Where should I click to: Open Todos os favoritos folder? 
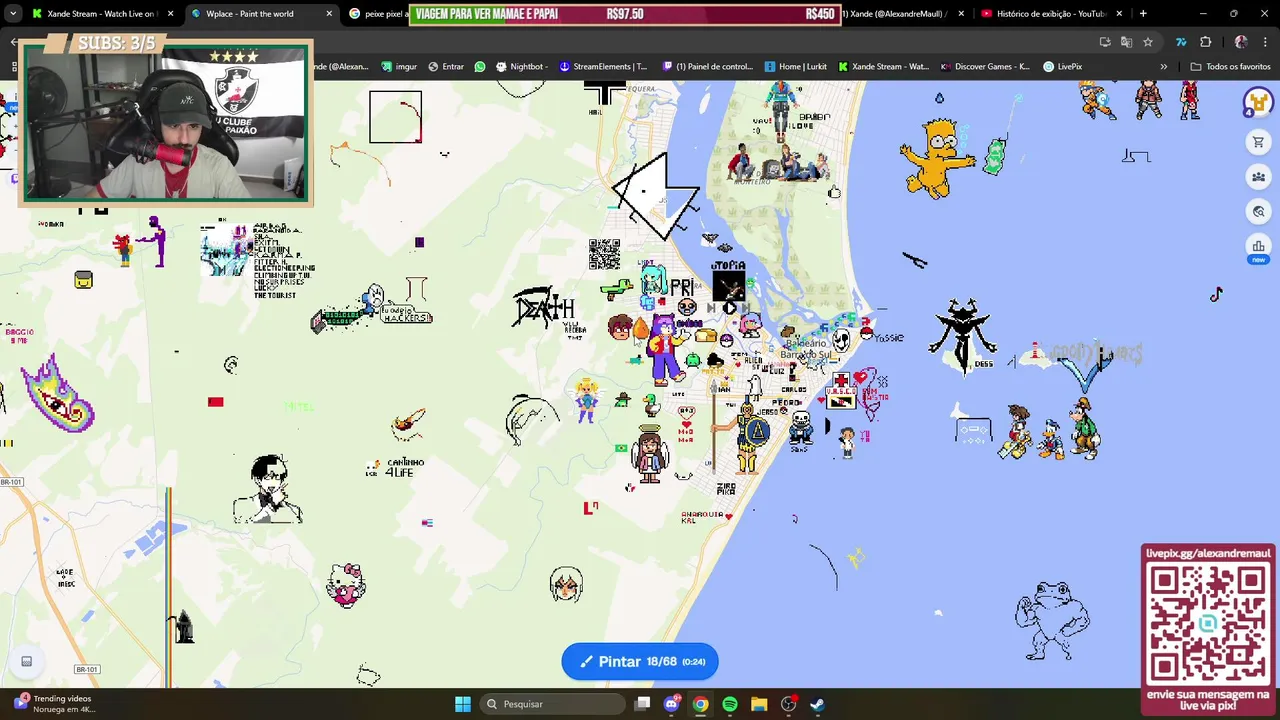[1230, 67]
